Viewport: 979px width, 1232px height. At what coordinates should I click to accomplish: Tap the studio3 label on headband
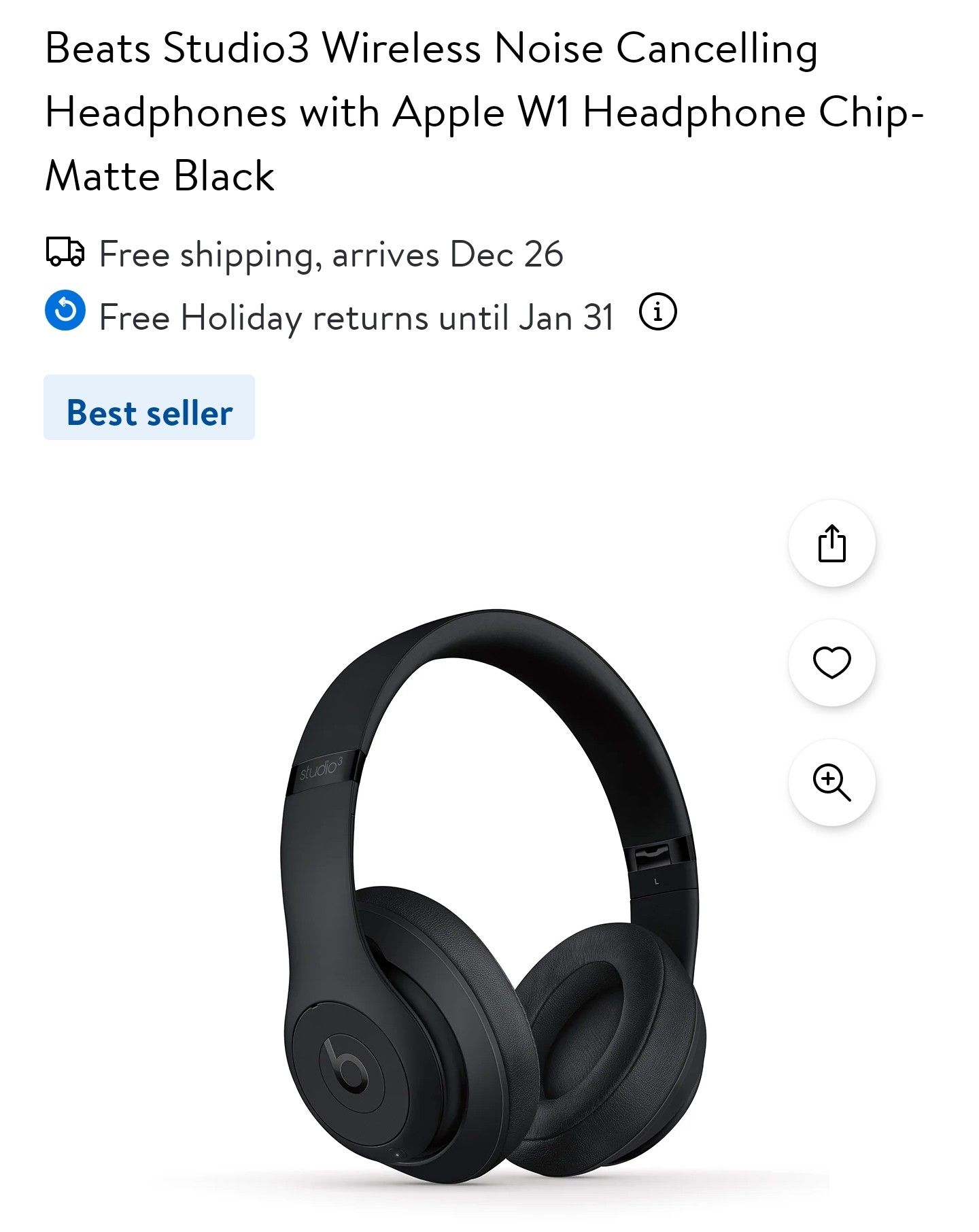pyautogui.click(x=321, y=768)
